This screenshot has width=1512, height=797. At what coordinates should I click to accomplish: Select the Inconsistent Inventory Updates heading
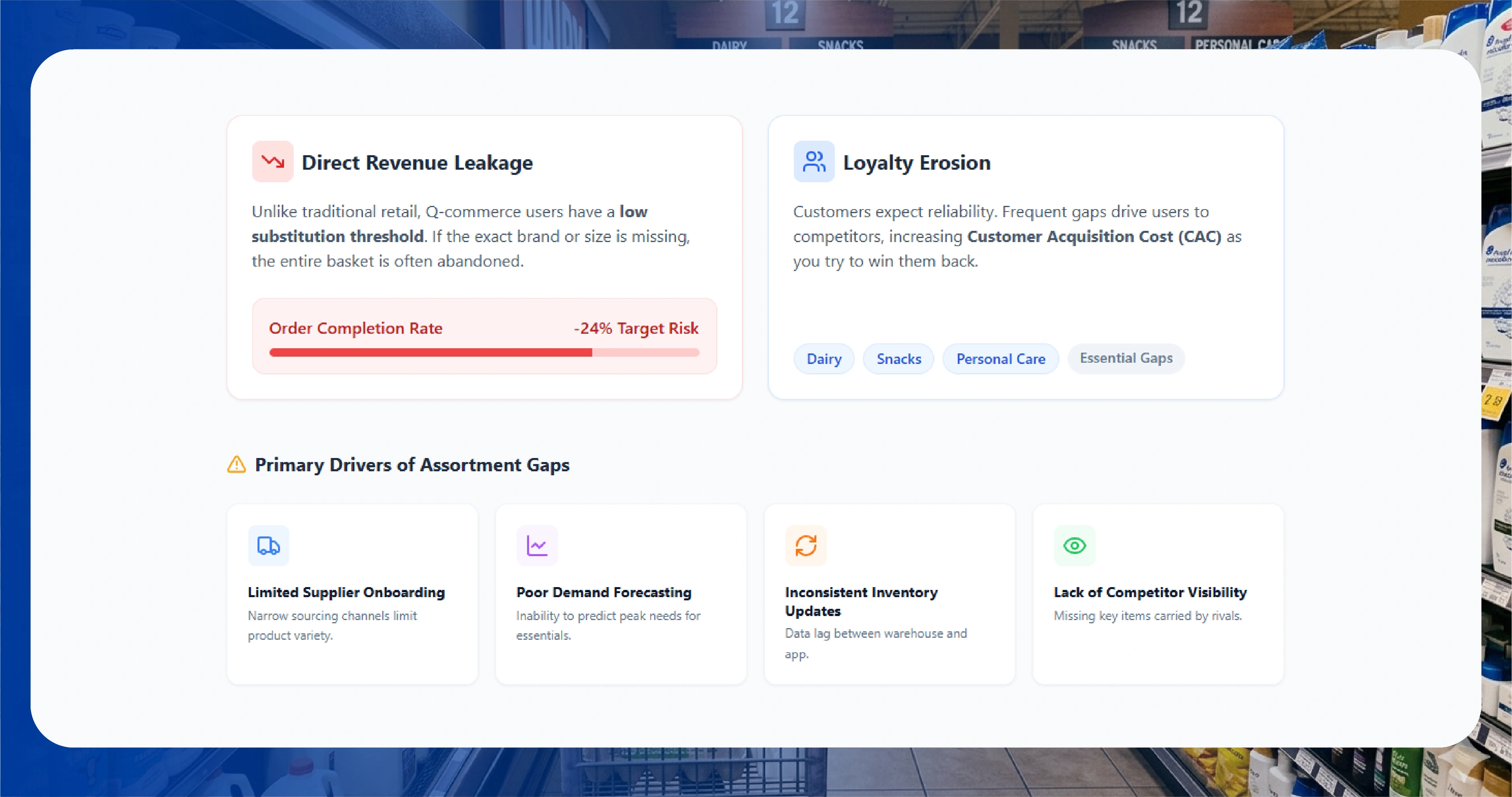861,601
